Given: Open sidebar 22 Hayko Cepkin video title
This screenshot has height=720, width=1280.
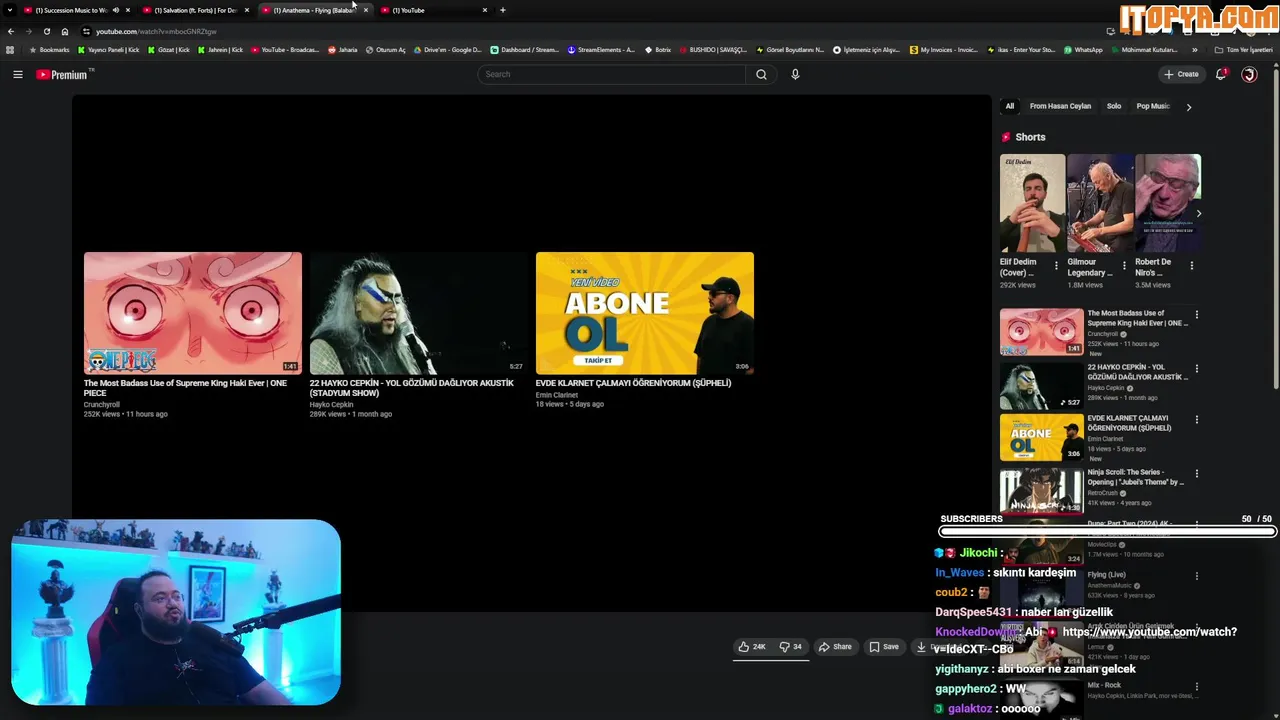Looking at the screenshot, I should point(1137,372).
